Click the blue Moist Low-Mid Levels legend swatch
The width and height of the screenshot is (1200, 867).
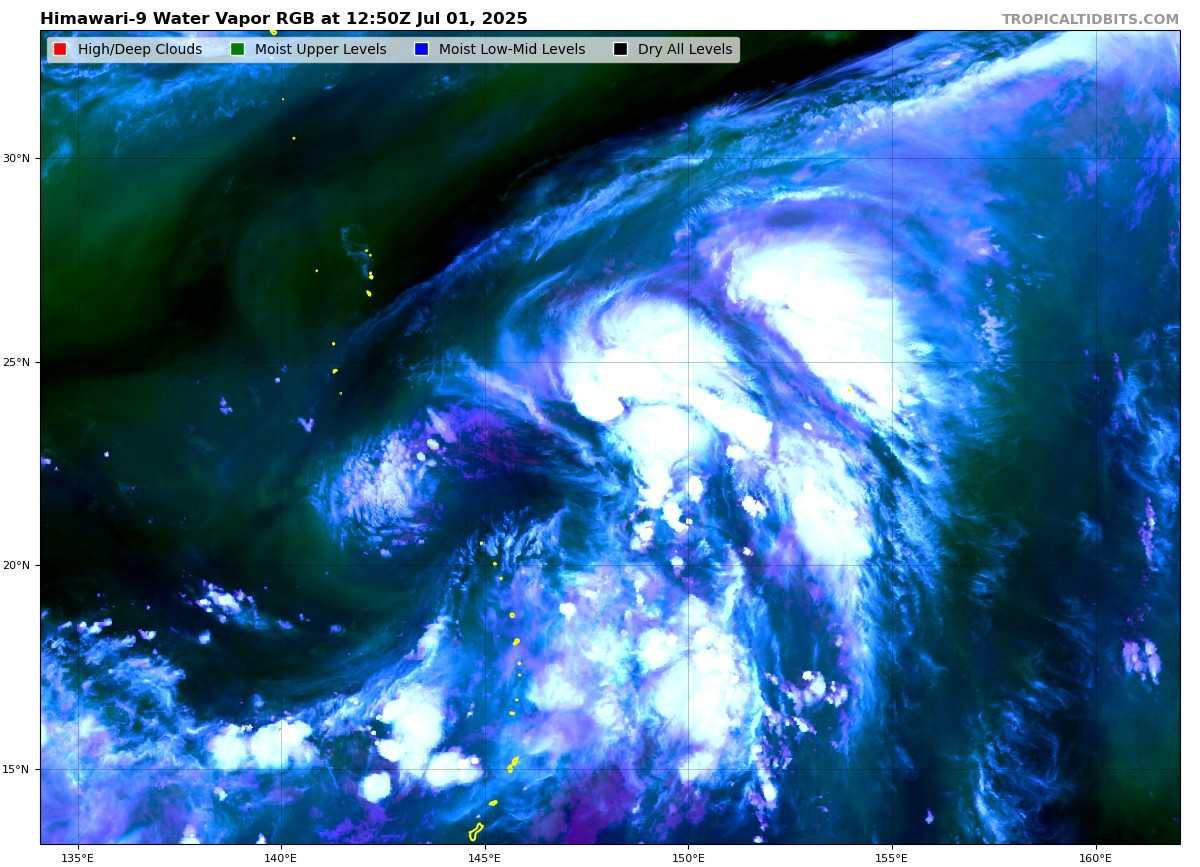[x=421, y=49]
